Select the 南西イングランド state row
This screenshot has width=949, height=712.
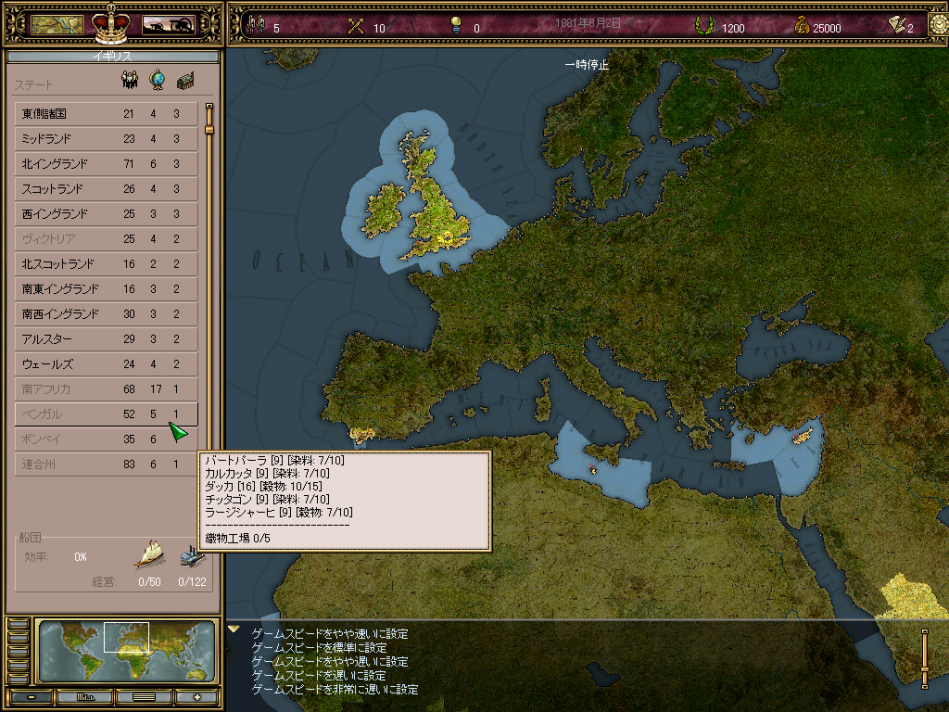(x=106, y=314)
